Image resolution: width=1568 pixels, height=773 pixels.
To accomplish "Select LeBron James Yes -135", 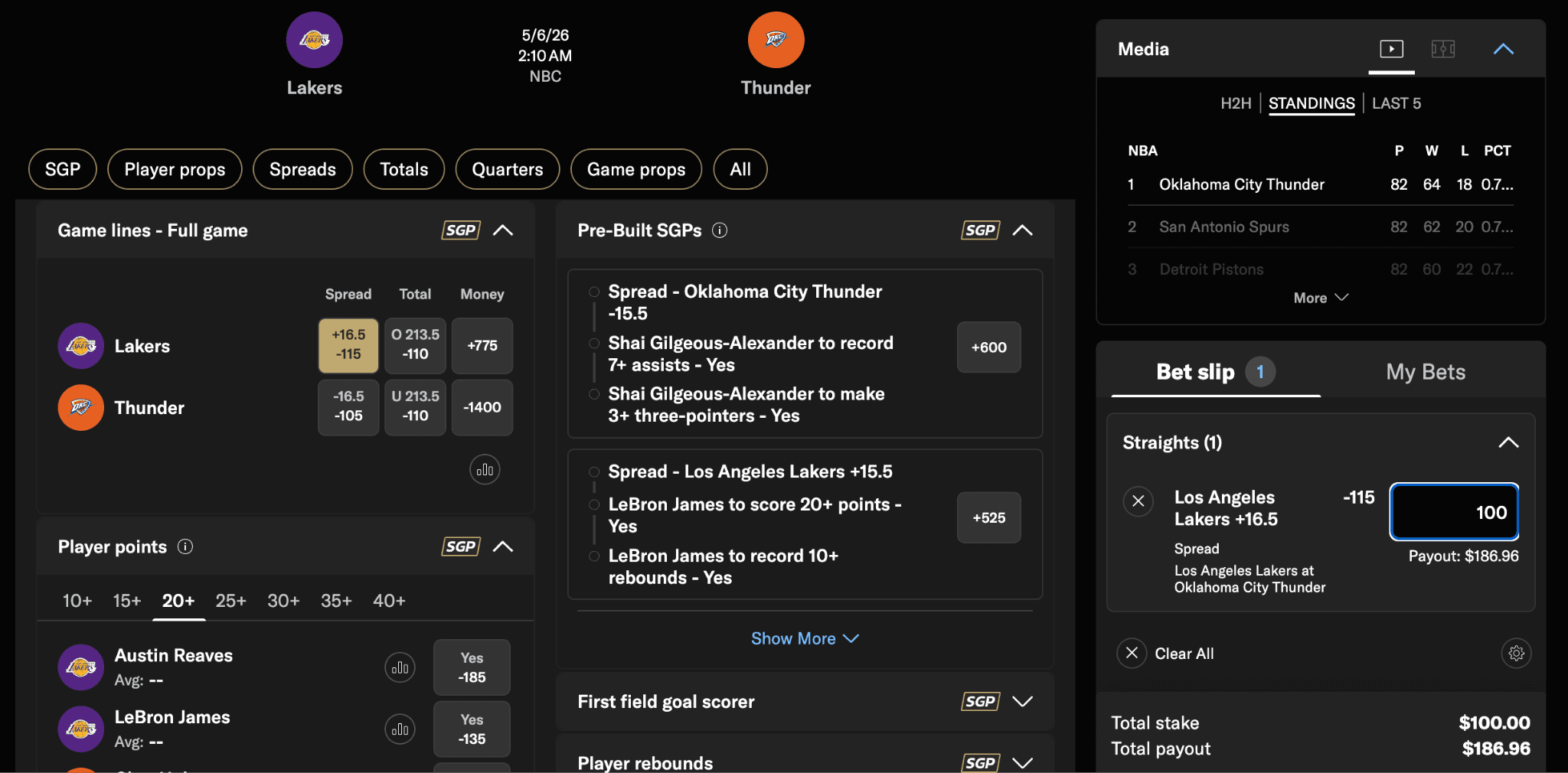I will tap(472, 729).
